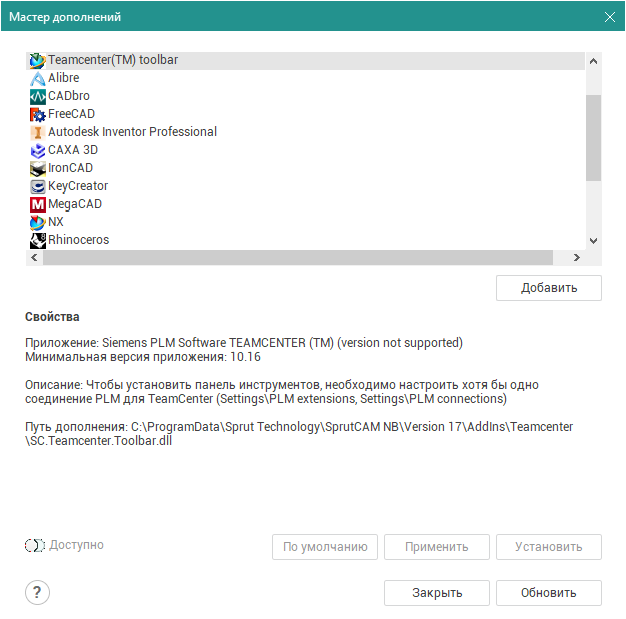Click the CADbro add-in icon

38,97
